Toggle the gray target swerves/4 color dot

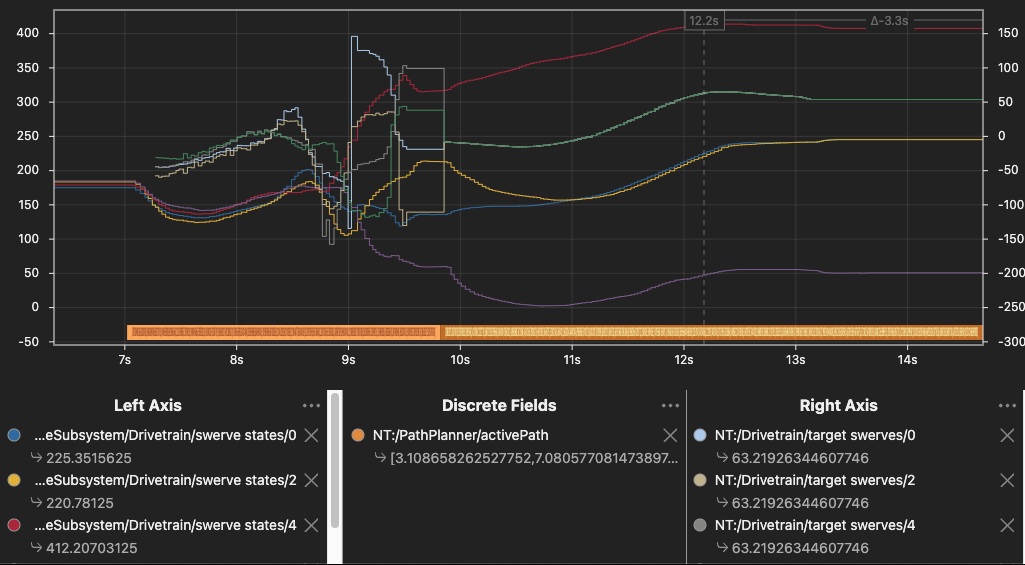(x=699, y=525)
